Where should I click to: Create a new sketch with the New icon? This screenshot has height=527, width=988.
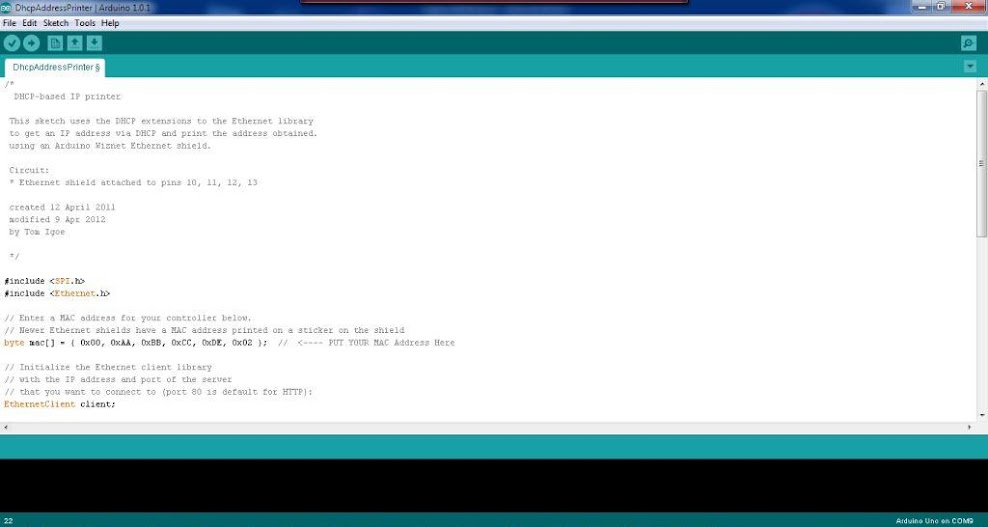55,43
